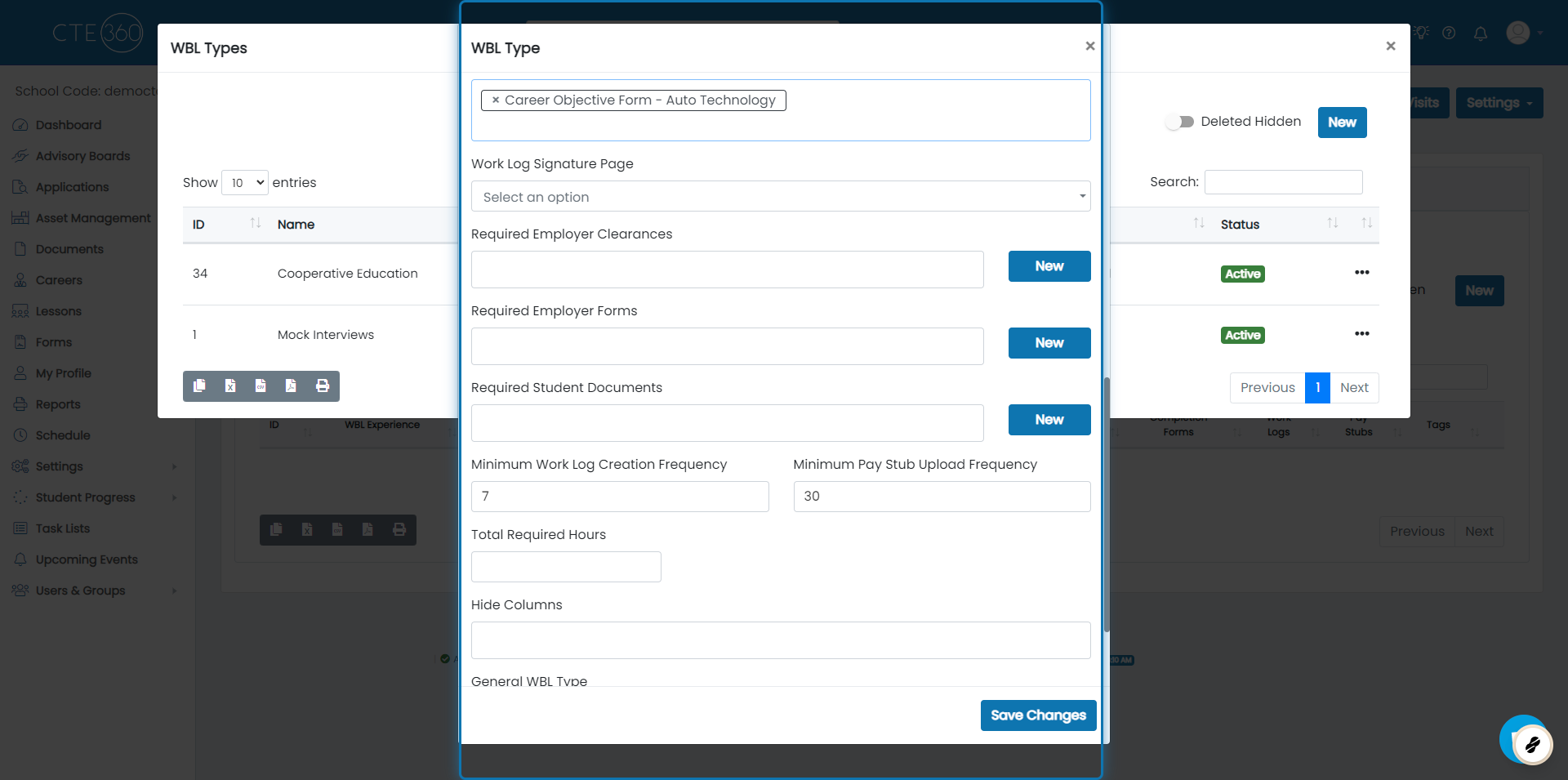This screenshot has width=1568, height=780.
Task: Click the Cooperative Education name cell
Action: 347,274
